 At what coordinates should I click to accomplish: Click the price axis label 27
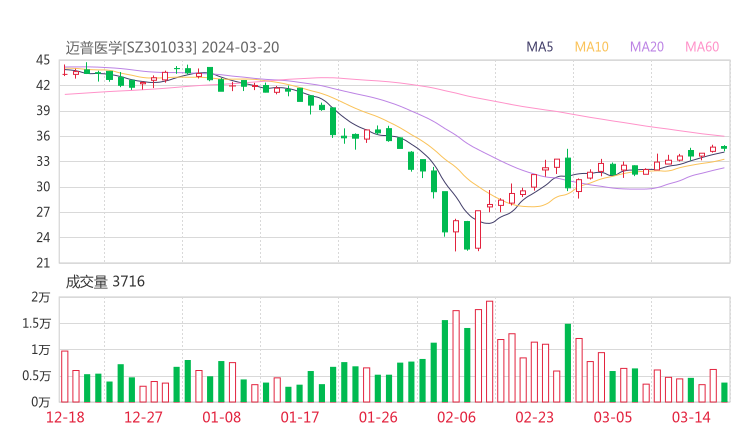[43, 212]
